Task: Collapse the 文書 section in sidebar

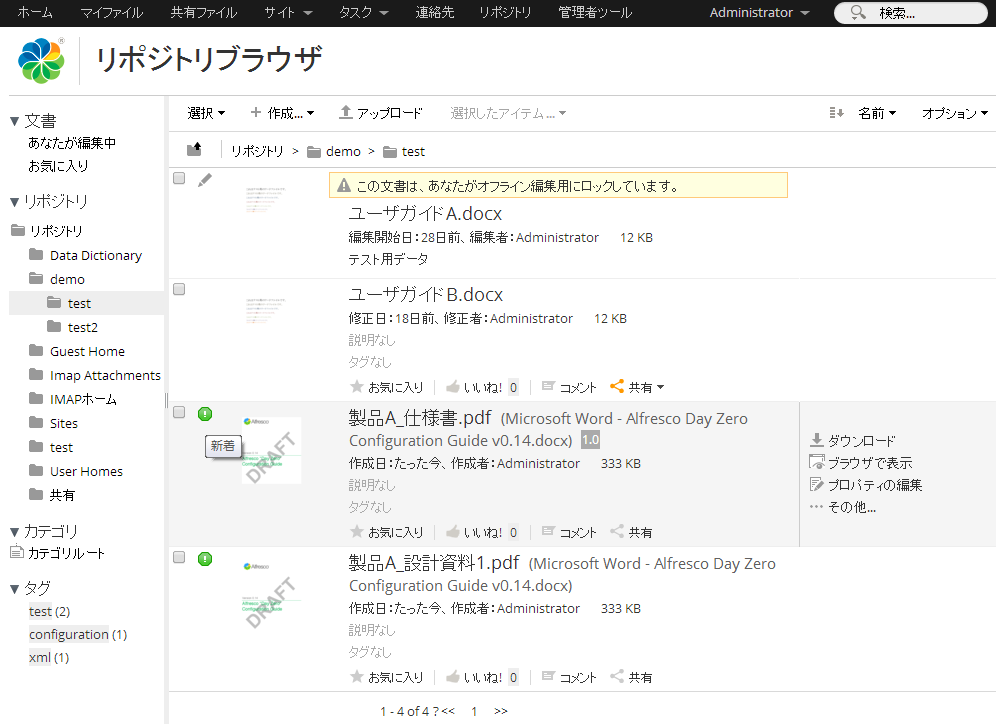Action: point(15,121)
